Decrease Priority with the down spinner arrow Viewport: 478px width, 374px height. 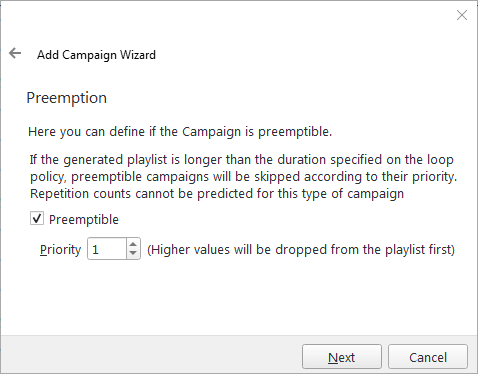133,254
